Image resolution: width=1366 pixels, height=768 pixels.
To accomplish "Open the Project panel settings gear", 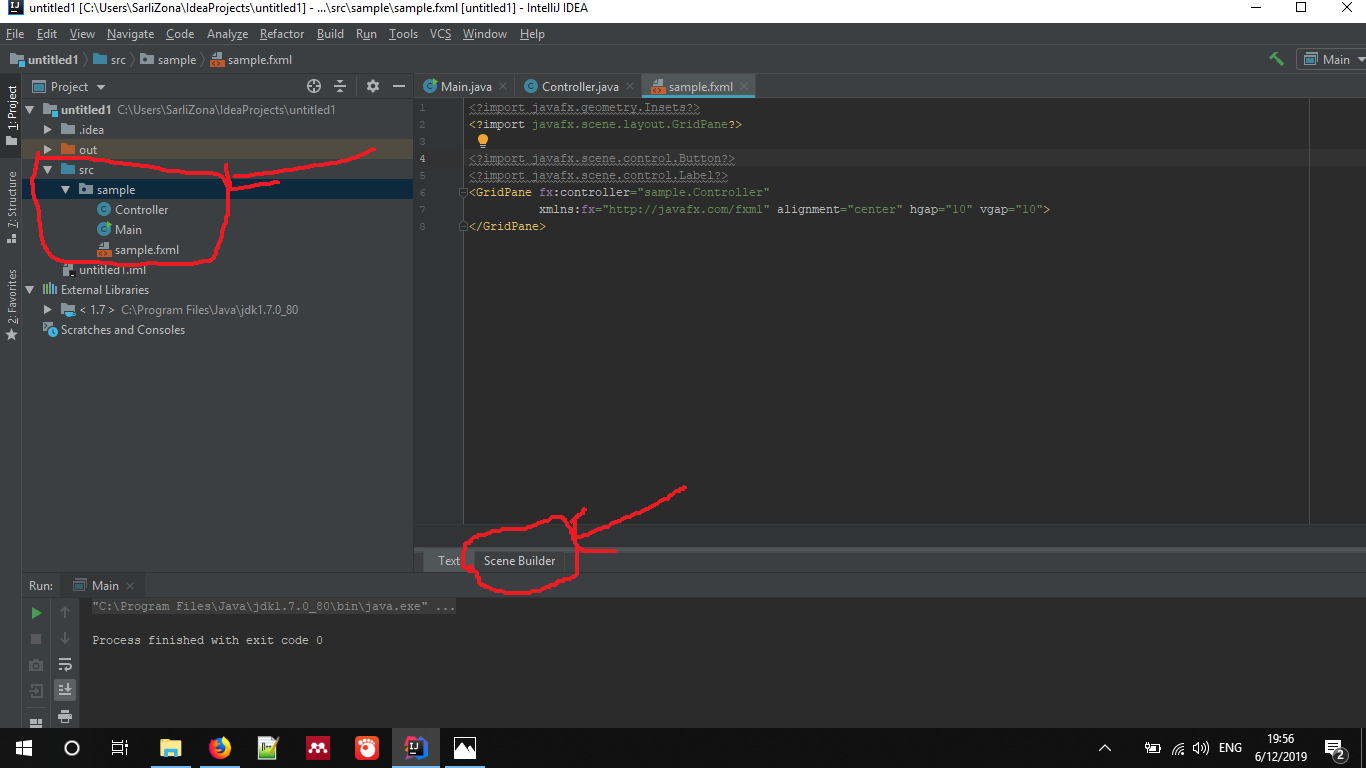I will point(373,86).
